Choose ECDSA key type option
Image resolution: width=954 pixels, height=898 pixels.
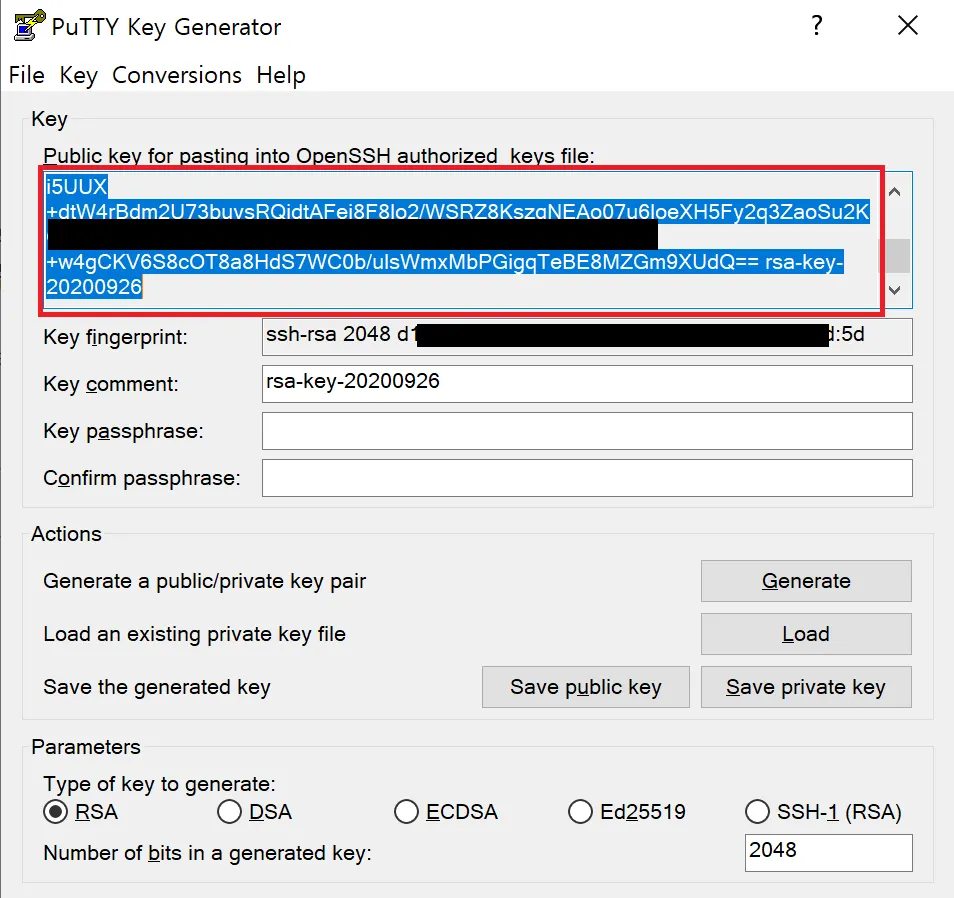407,812
